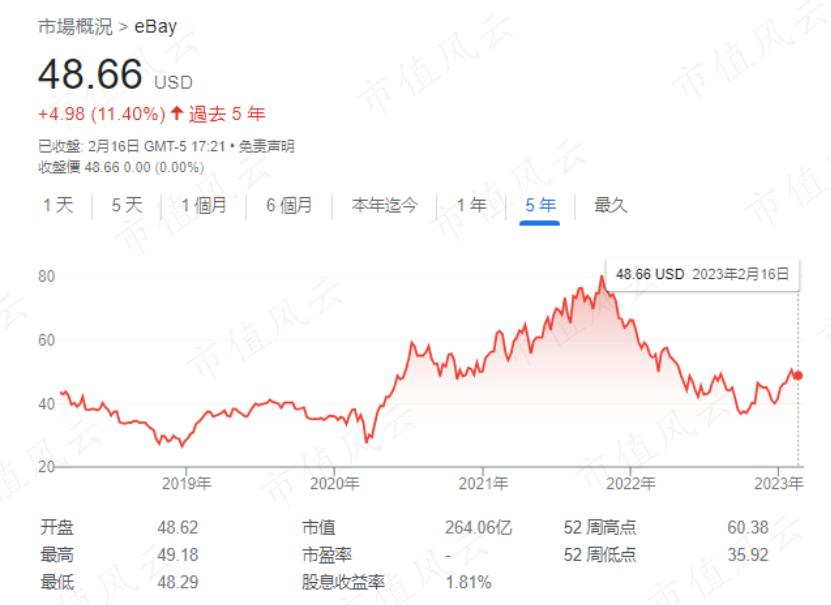Click the 2023年 axis label
This screenshot has width=831, height=605.
coord(779,483)
